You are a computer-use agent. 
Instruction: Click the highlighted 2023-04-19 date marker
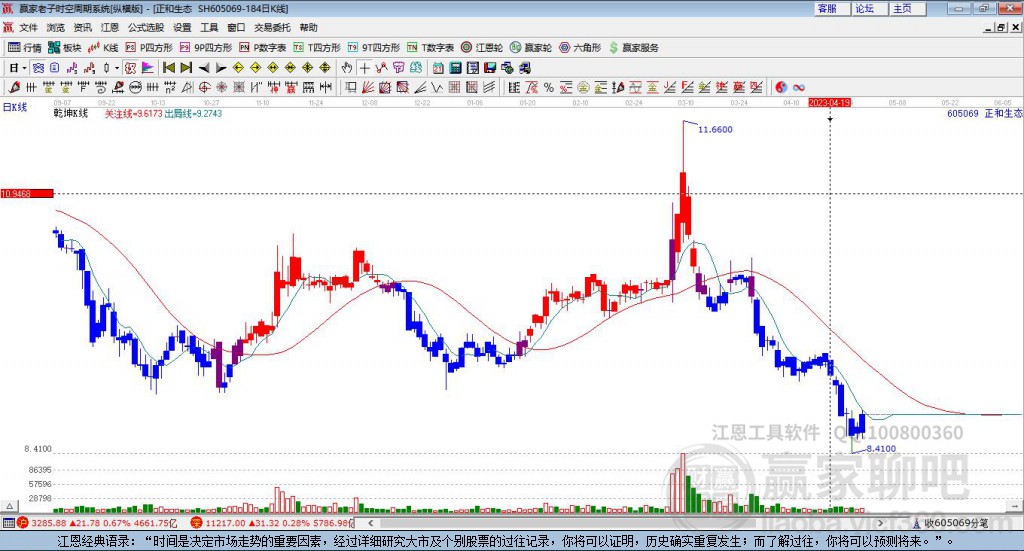point(829,102)
